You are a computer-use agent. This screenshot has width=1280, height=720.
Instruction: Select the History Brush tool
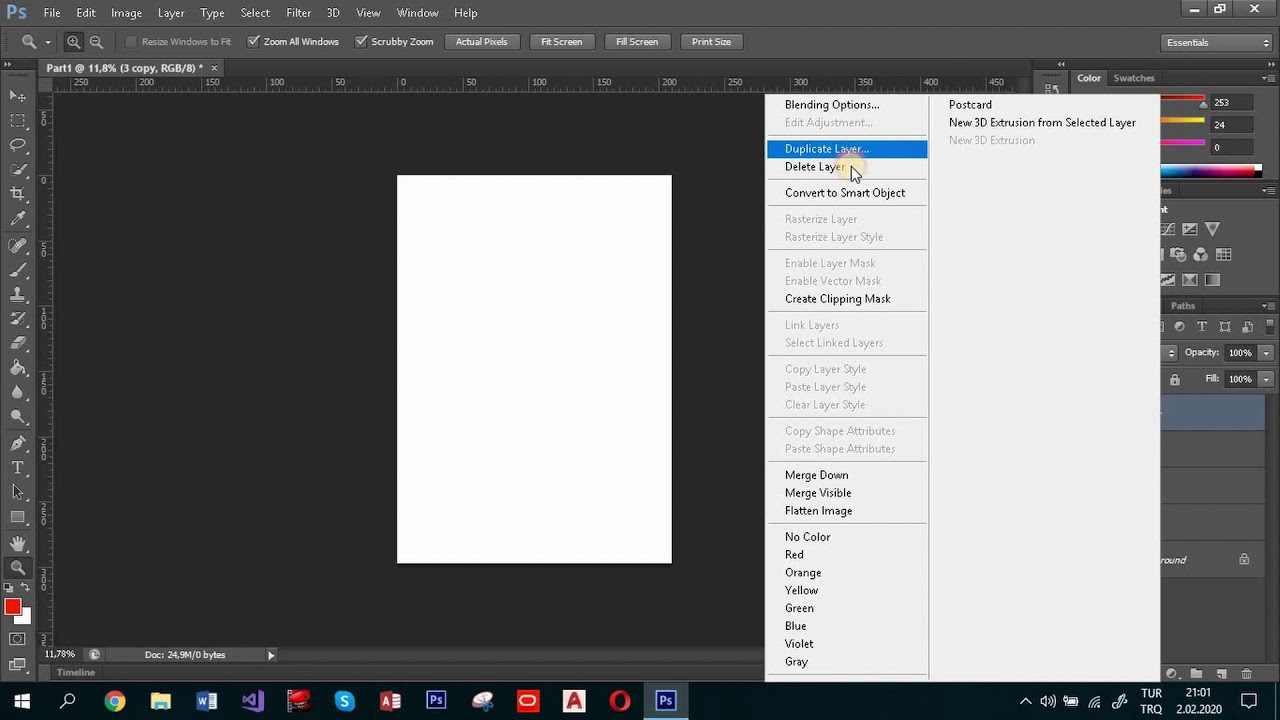[18, 319]
